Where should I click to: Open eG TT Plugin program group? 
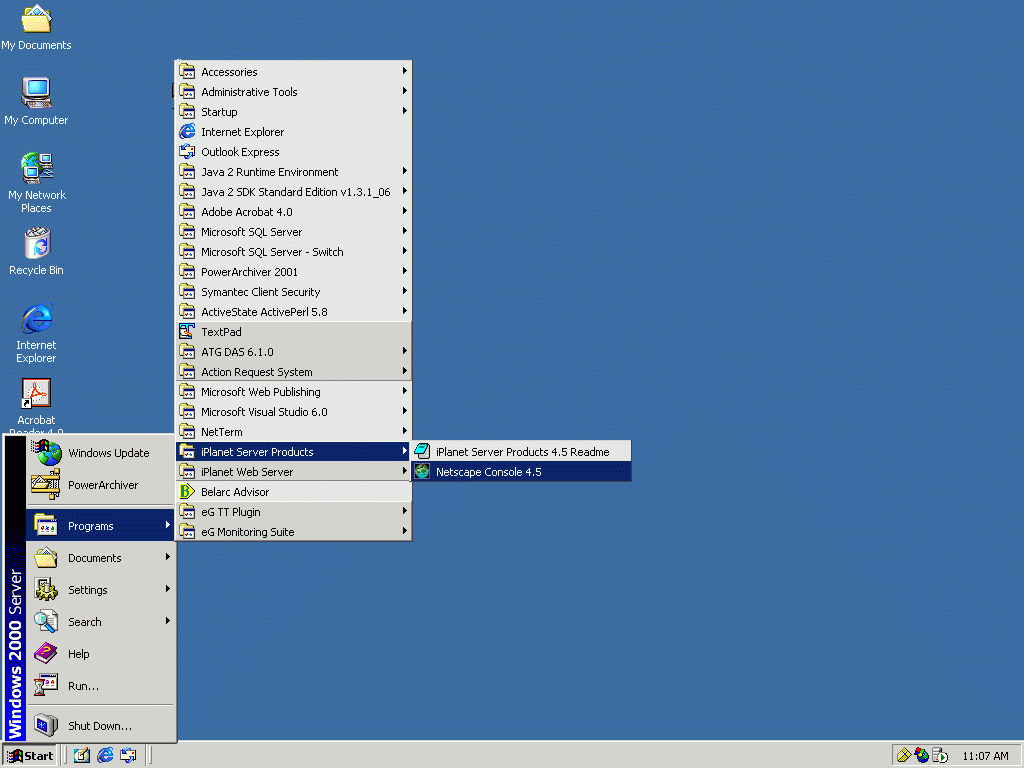tap(293, 512)
